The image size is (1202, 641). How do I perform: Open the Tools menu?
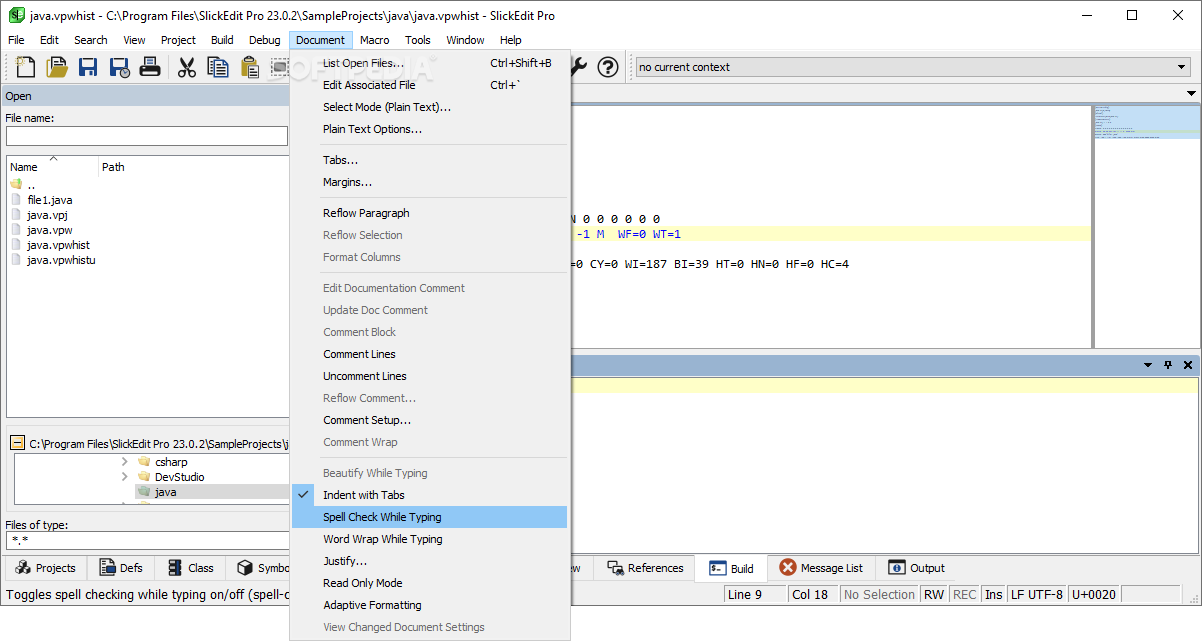pyautogui.click(x=418, y=40)
